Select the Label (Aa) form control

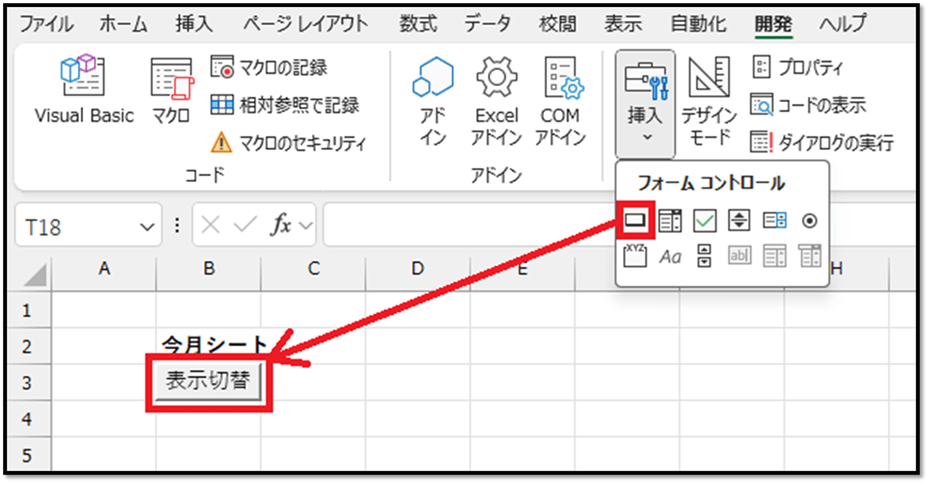670,257
